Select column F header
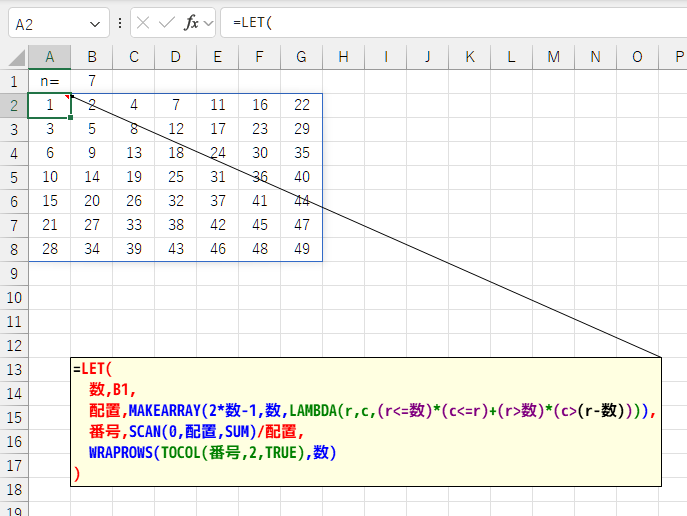The width and height of the screenshot is (687, 516). click(259, 57)
